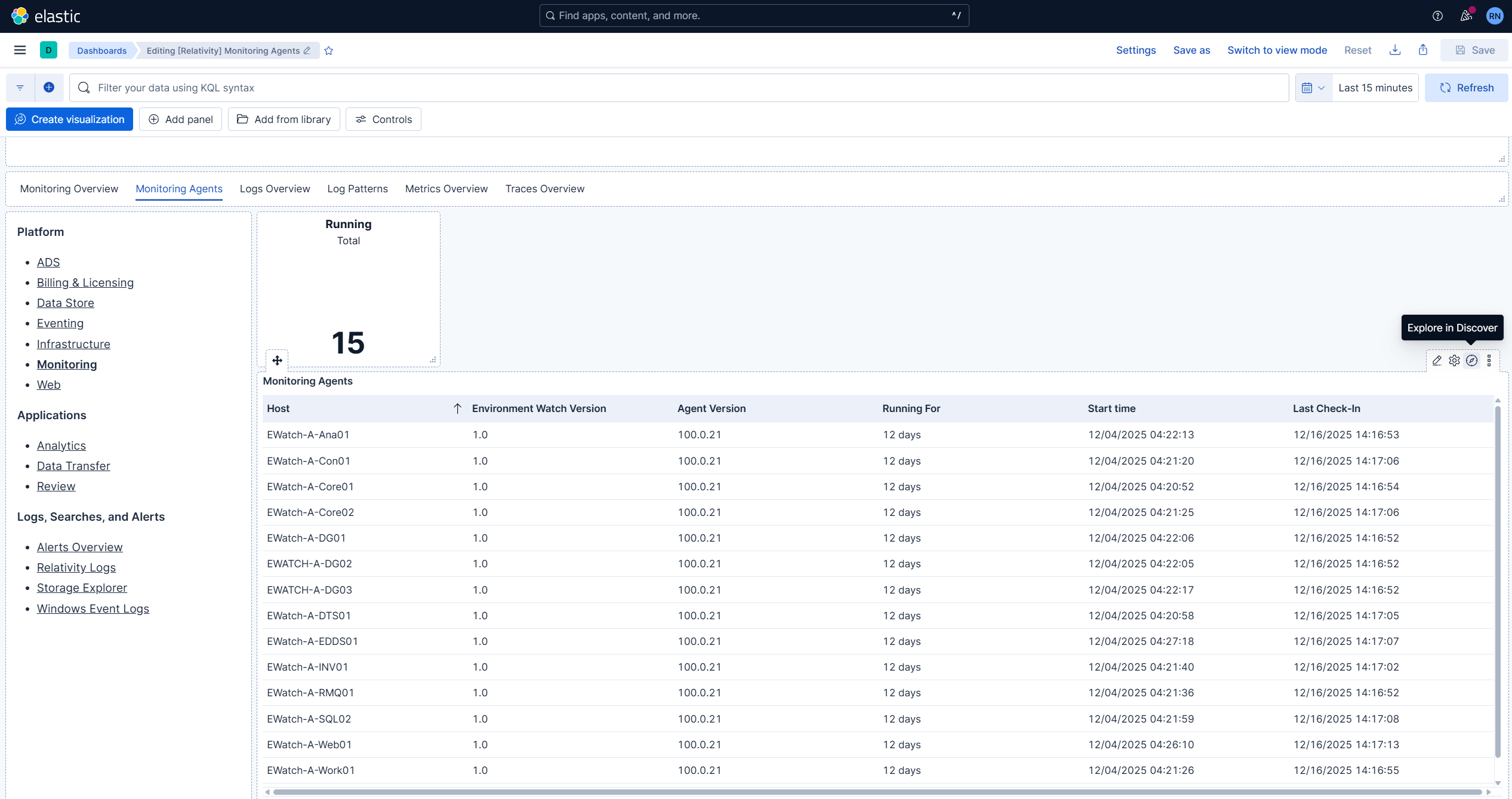
Task: Open the Eventing link
Action: tap(60, 323)
